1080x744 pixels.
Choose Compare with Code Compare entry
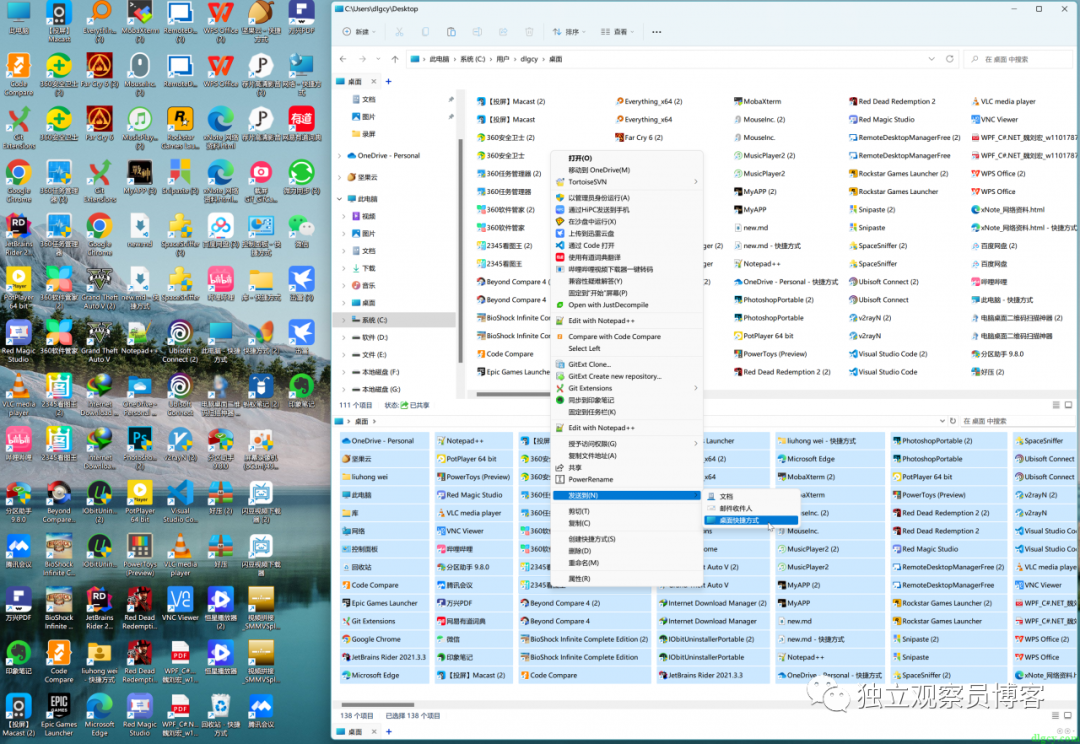coord(627,337)
